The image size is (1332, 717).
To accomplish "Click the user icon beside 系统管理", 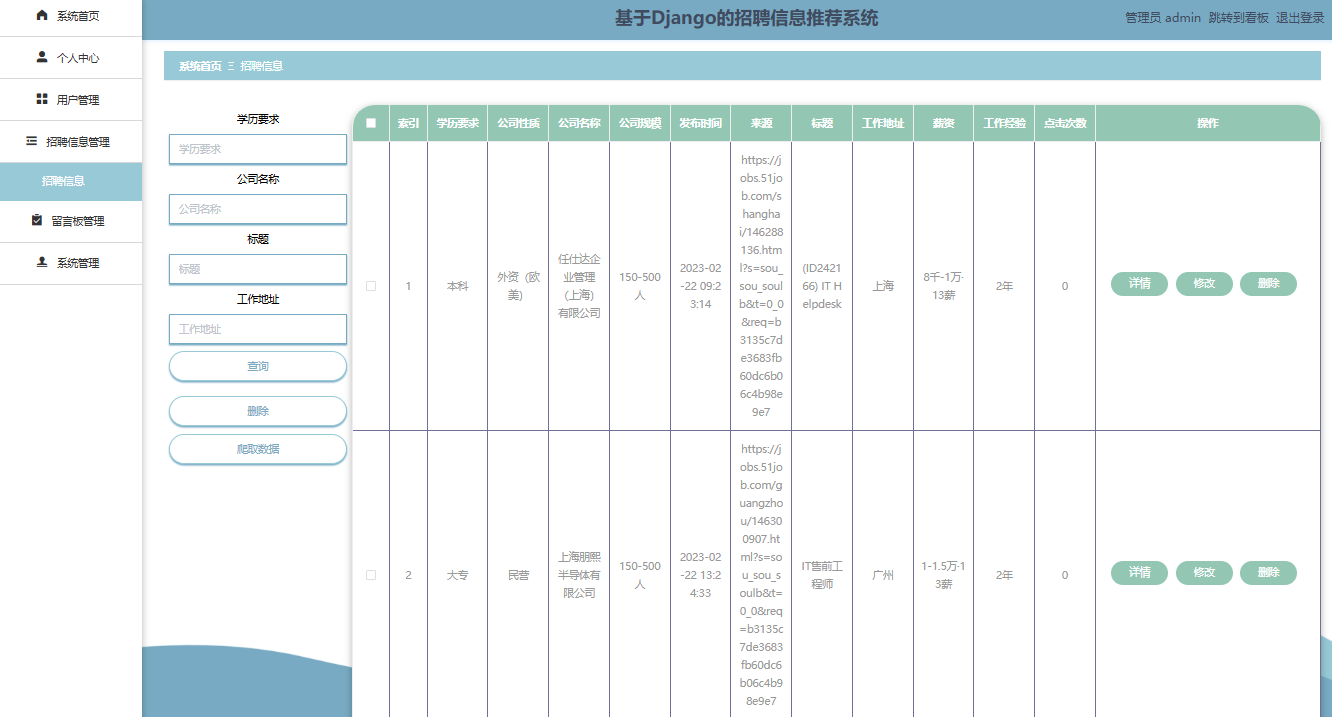I will 41,262.
